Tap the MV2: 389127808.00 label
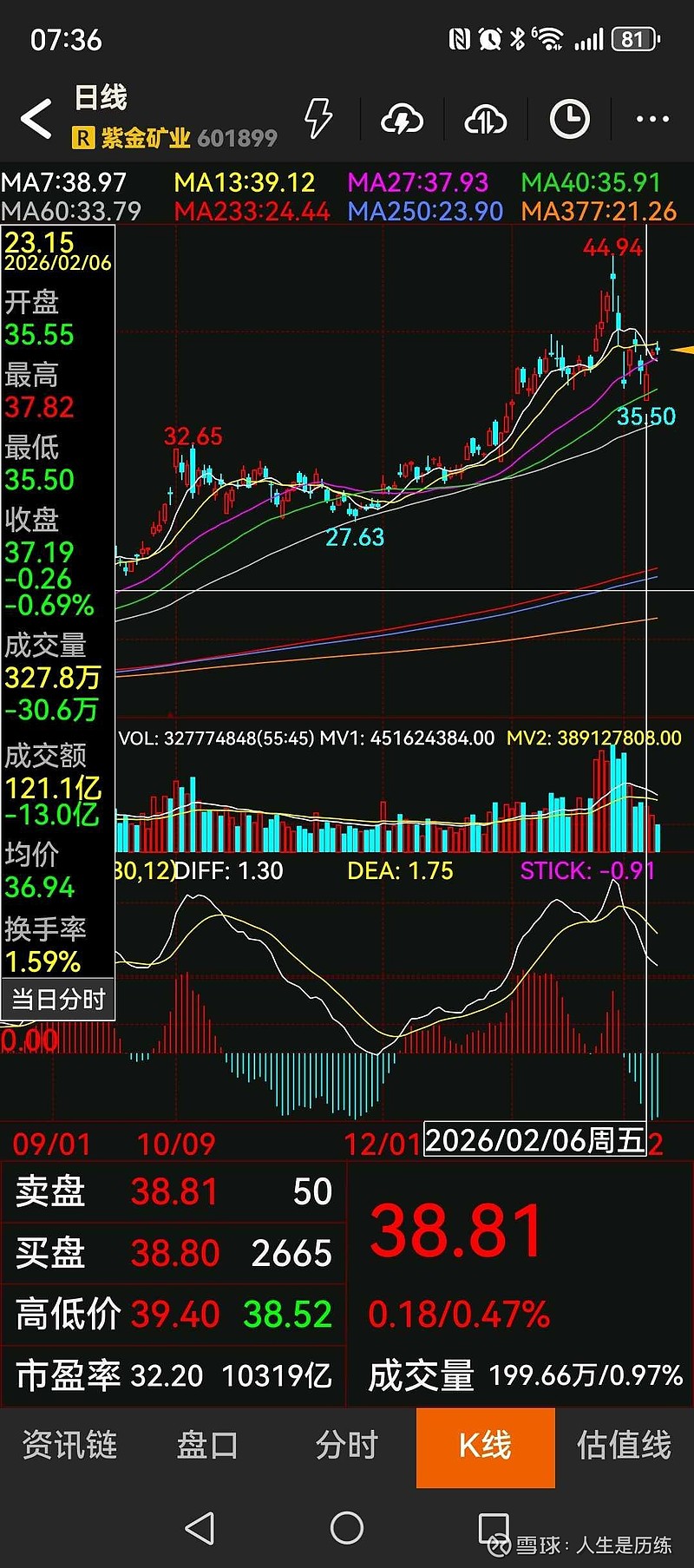The width and height of the screenshot is (694, 1568). point(594,738)
